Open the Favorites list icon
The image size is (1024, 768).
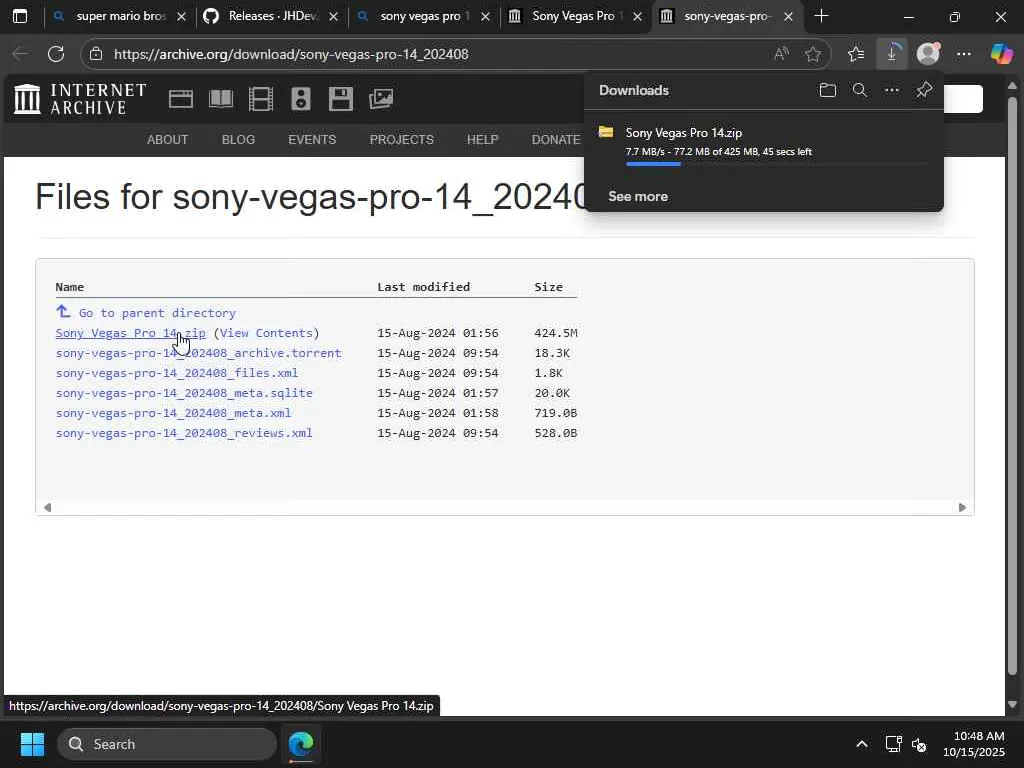coord(856,54)
